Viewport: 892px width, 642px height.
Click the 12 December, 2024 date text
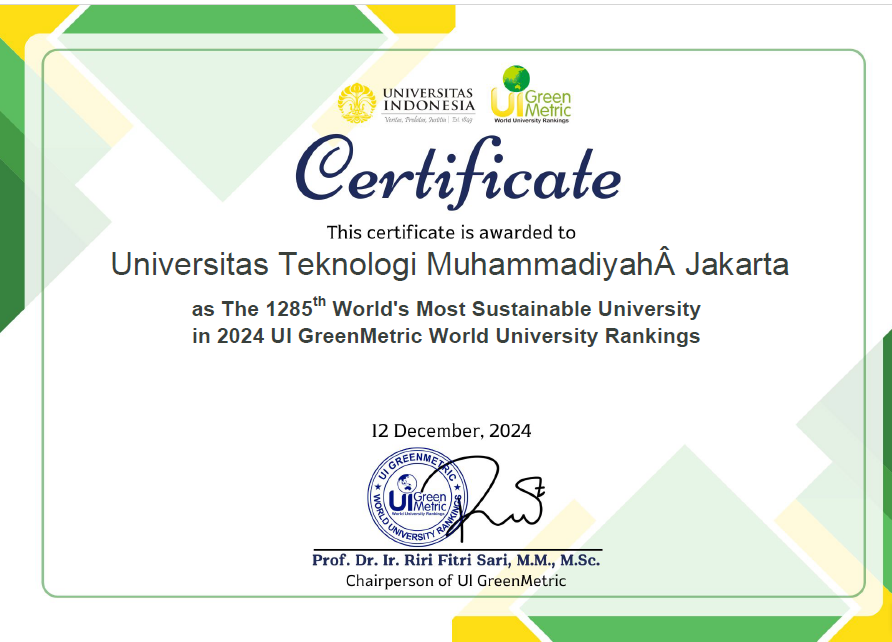(452, 431)
